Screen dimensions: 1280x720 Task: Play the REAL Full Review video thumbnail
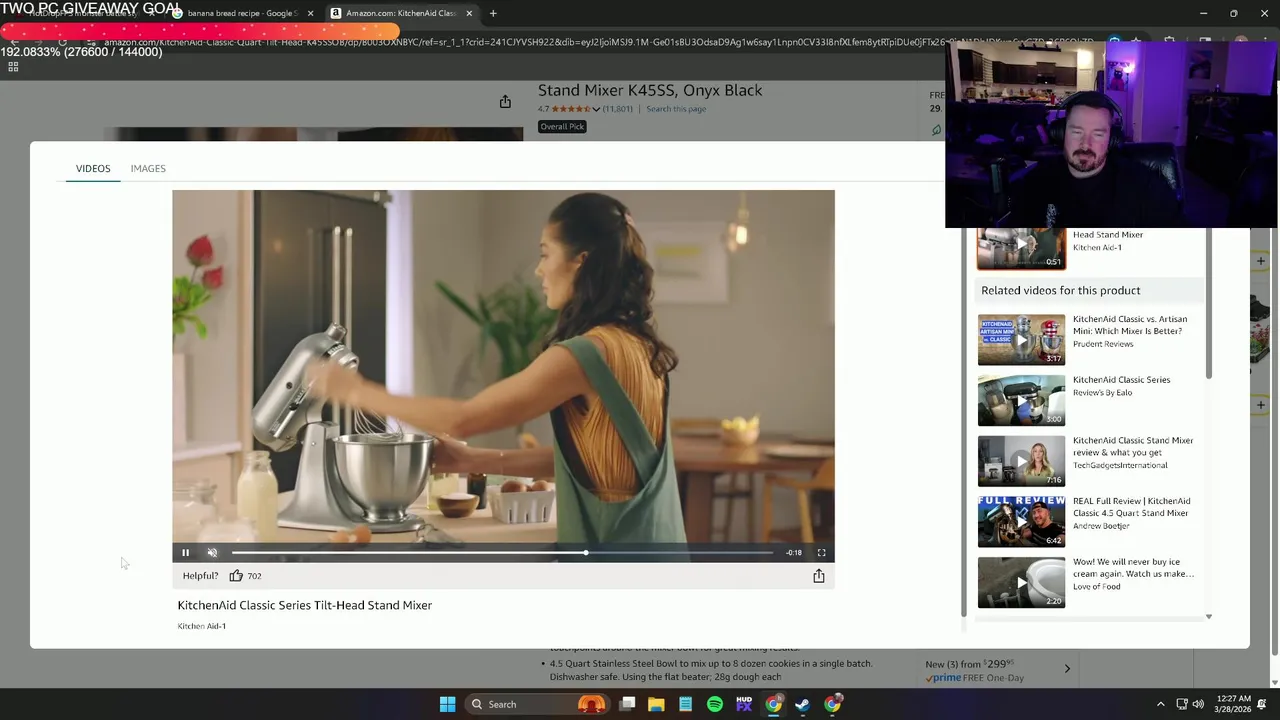pyautogui.click(x=1021, y=521)
